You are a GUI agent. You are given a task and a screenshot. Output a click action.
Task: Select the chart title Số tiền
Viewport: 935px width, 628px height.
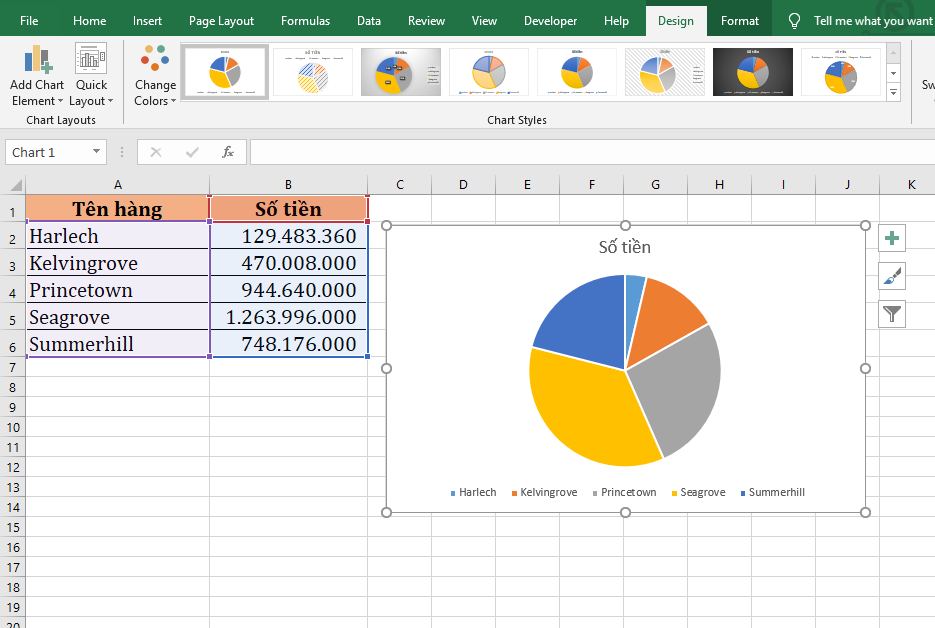coord(624,247)
